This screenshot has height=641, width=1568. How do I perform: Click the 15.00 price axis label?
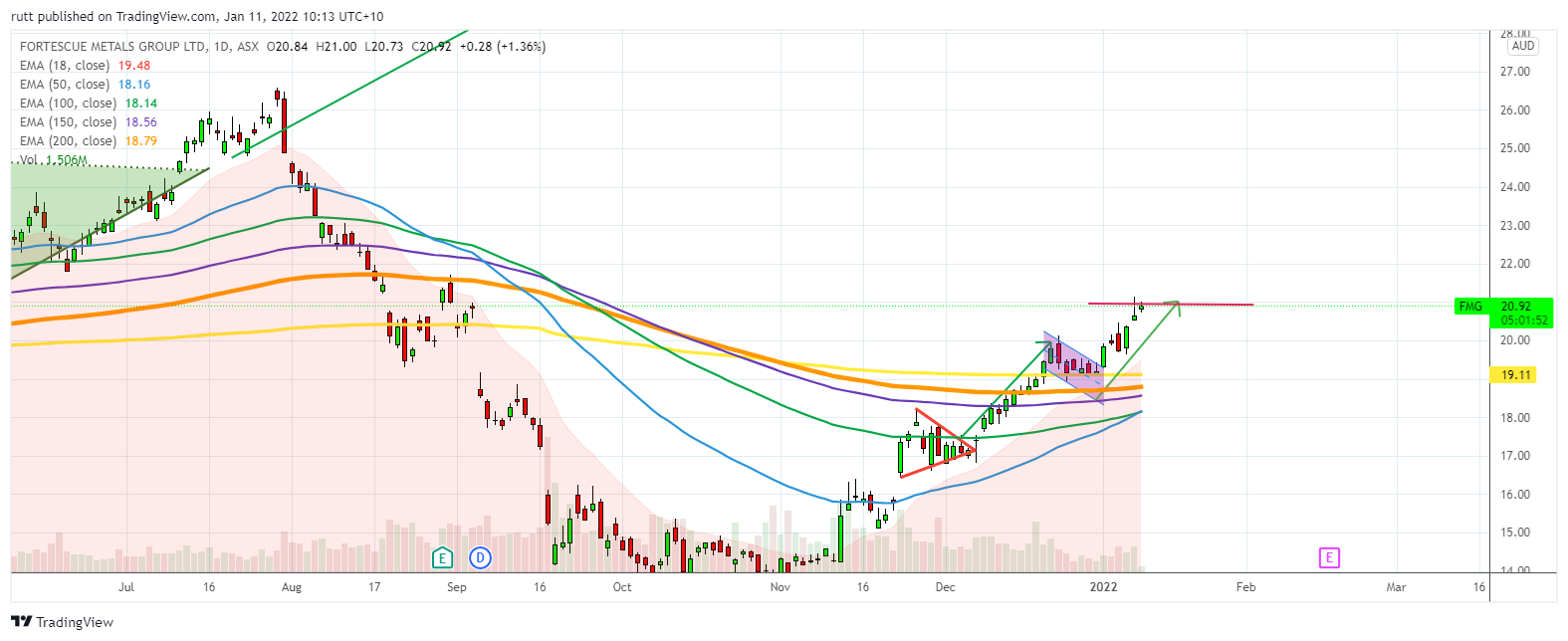(1515, 533)
